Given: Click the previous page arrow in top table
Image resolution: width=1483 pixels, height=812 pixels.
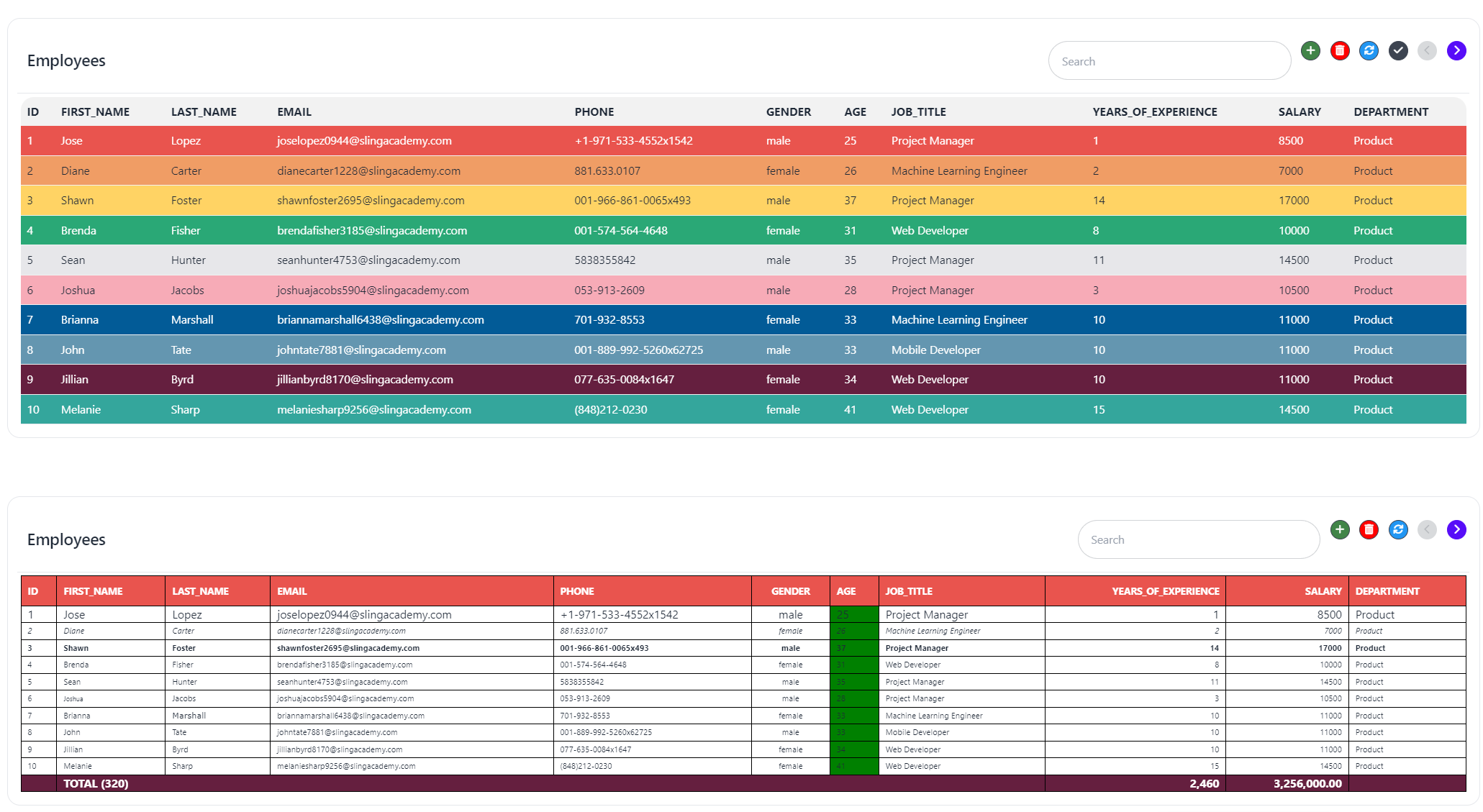Looking at the screenshot, I should coord(1427,50).
